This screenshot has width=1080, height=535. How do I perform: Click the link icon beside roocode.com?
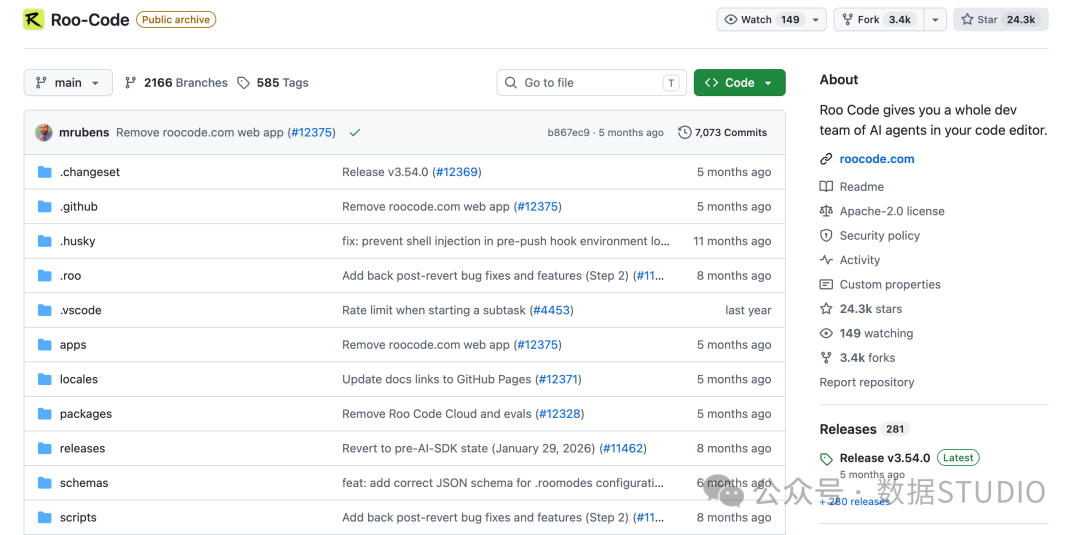click(826, 159)
